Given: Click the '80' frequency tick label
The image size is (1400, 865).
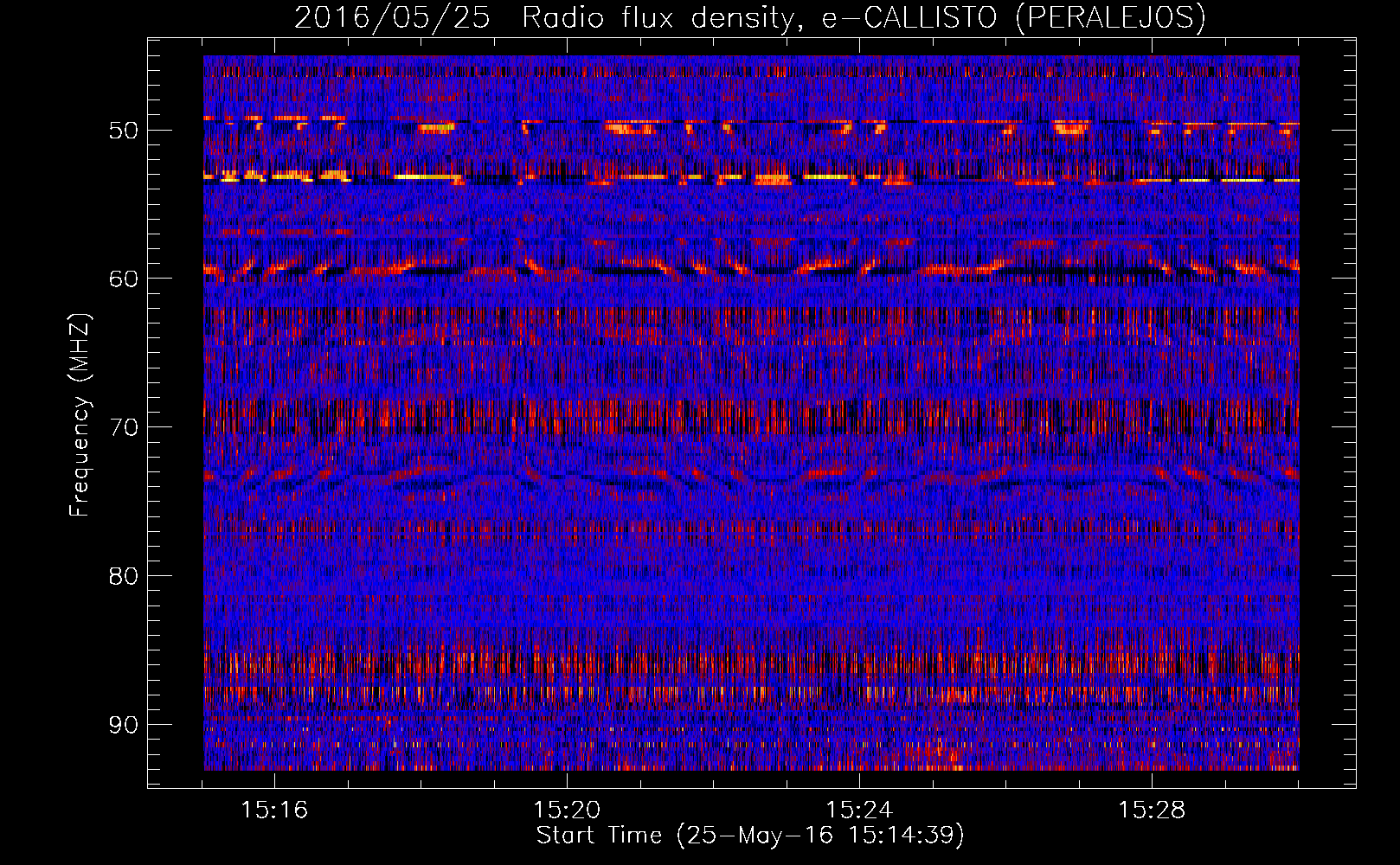Looking at the screenshot, I should (123, 576).
